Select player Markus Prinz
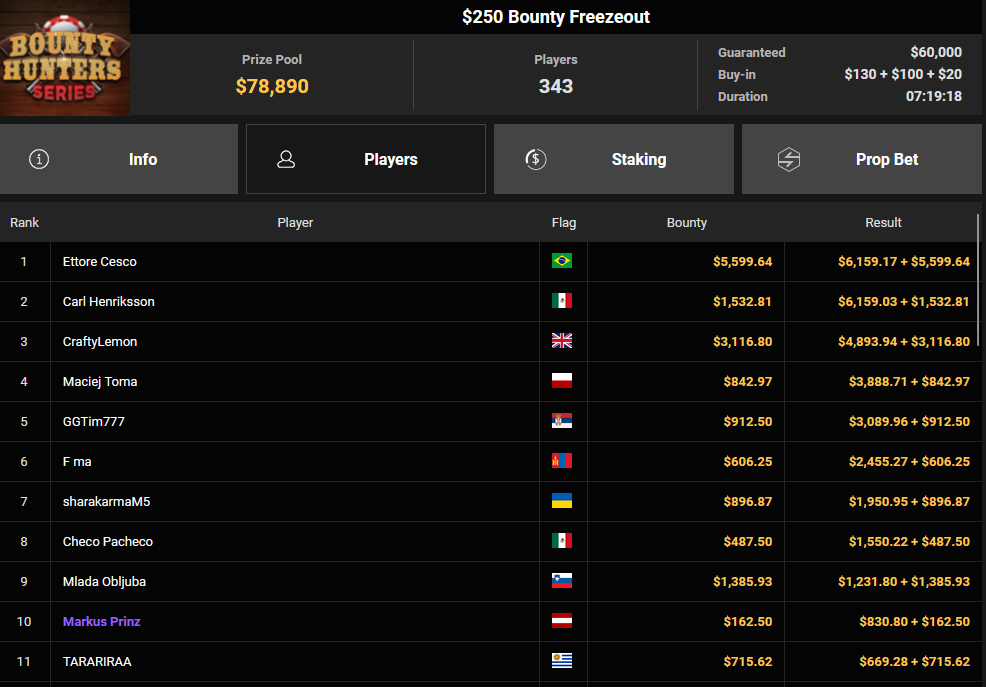986x687 pixels. point(101,621)
